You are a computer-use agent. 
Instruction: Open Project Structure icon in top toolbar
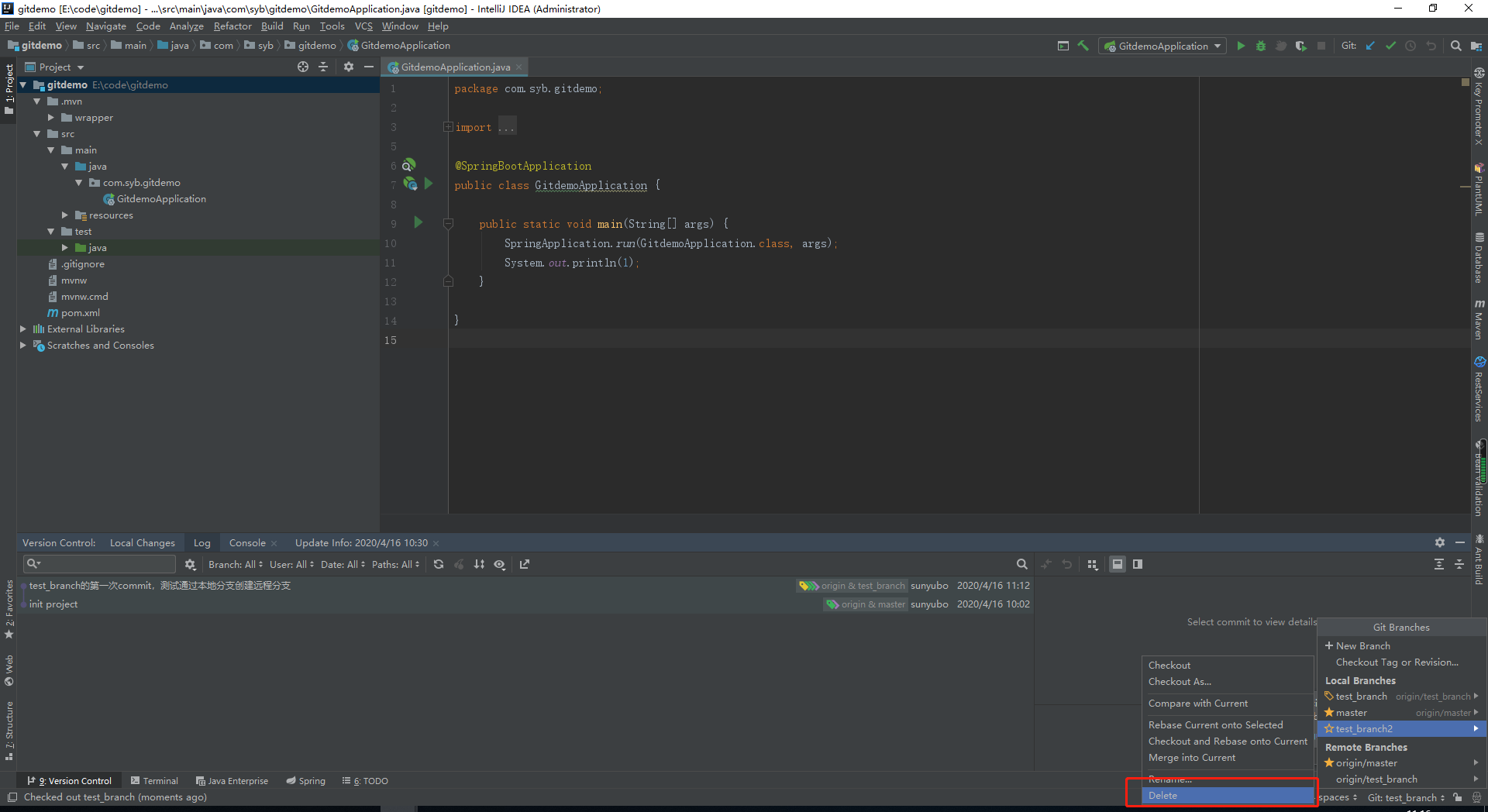point(1476,46)
